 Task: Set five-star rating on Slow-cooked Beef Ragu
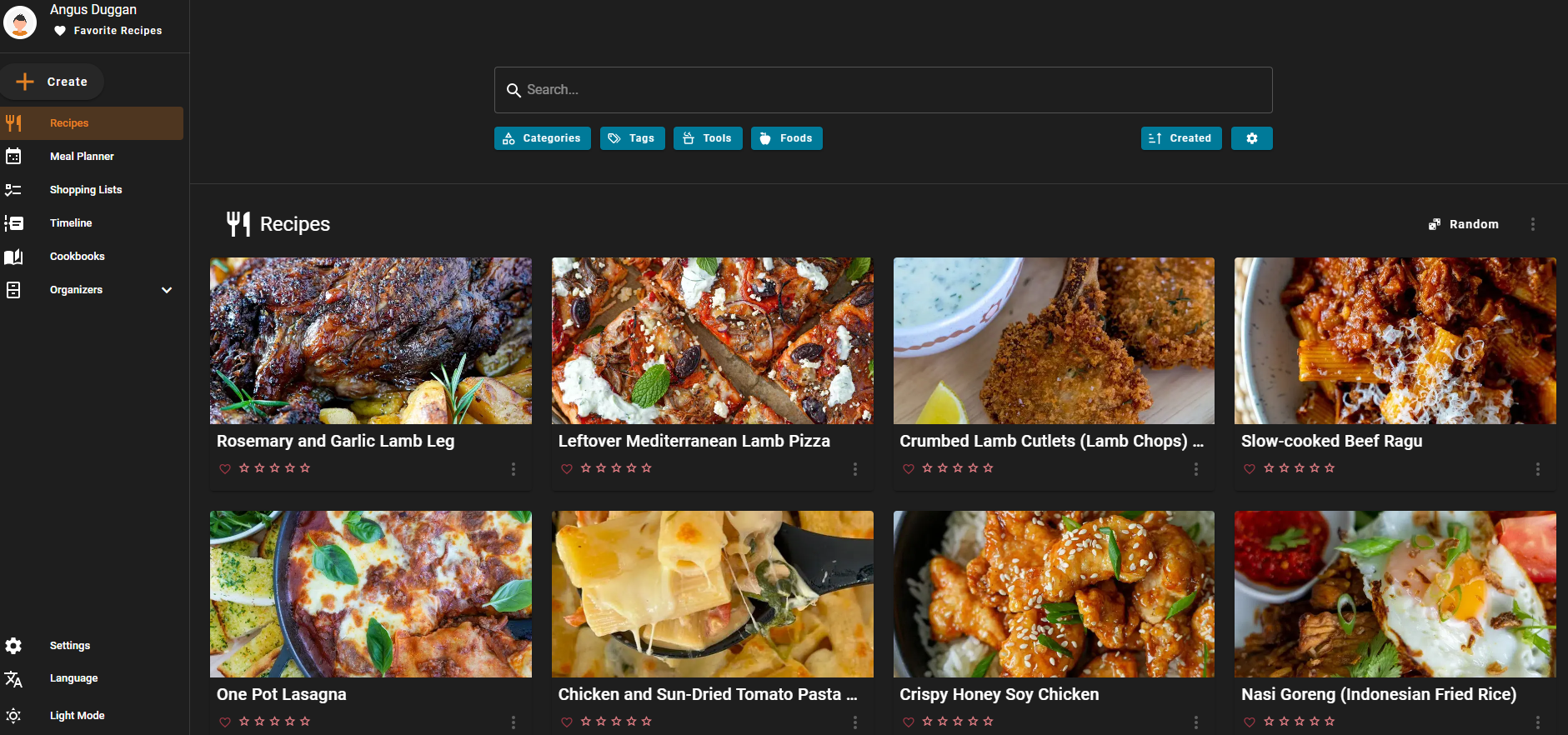click(x=1330, y=468)
